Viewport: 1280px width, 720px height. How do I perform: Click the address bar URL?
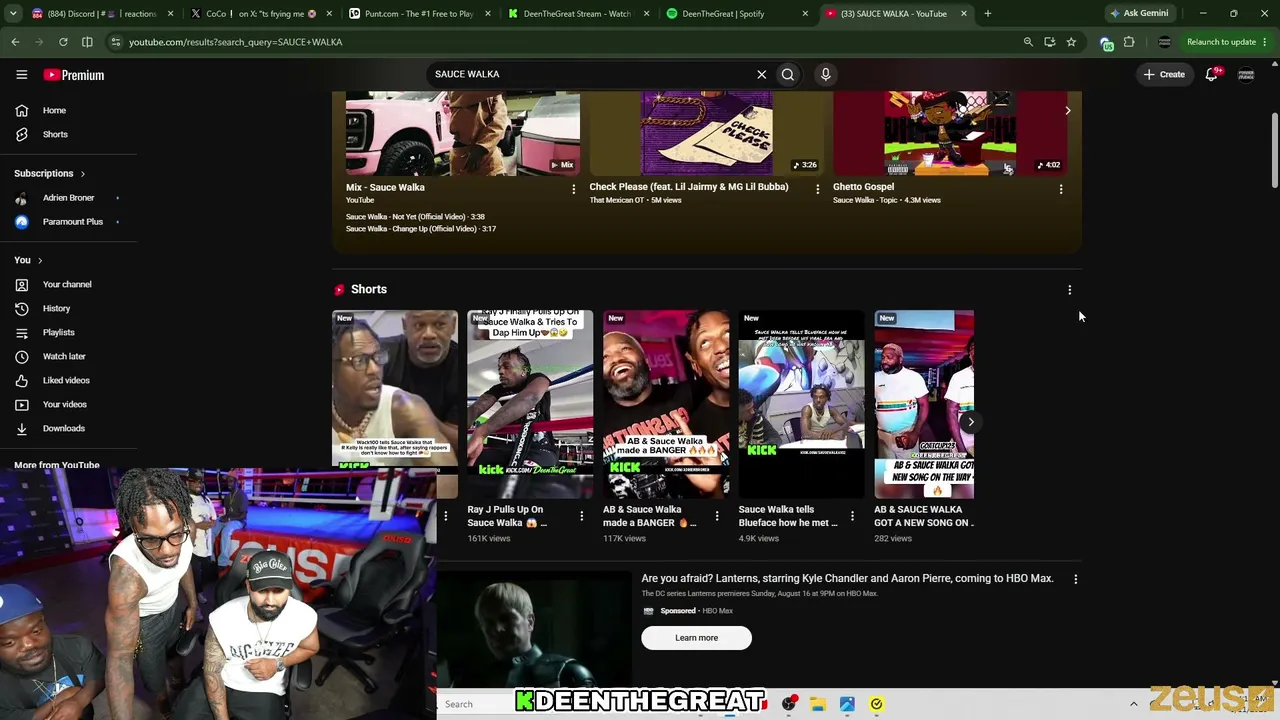pos(236,42)
